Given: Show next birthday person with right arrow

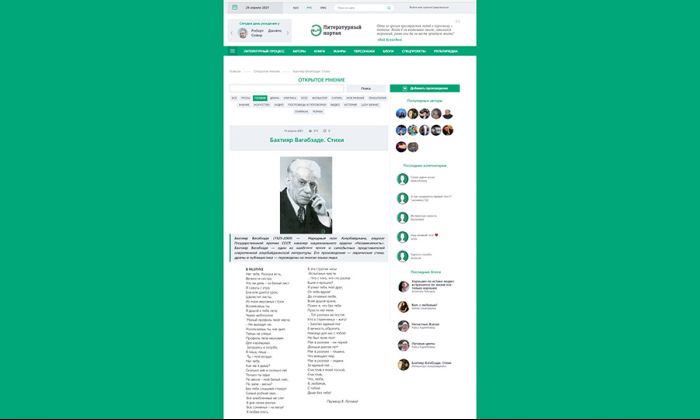Looking at the screenshot, I should tap(288, 33).
